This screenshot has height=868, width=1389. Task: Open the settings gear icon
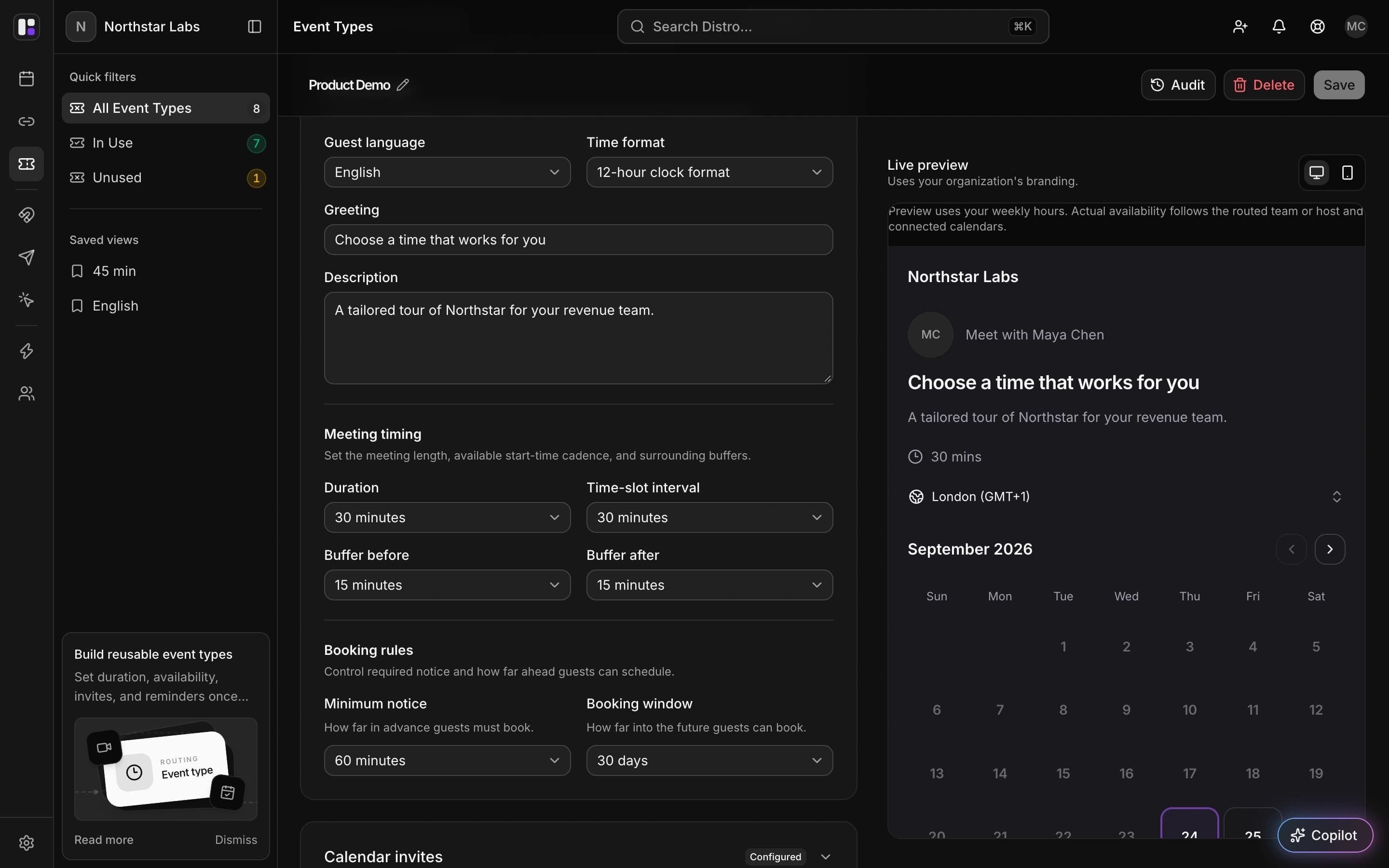pyautogui.click(x=27, y=843)
